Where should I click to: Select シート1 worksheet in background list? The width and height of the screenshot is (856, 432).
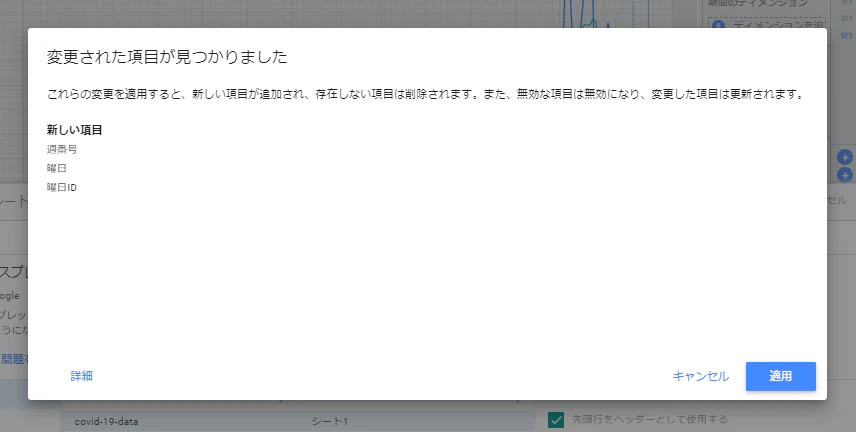(x=330, y=422)
